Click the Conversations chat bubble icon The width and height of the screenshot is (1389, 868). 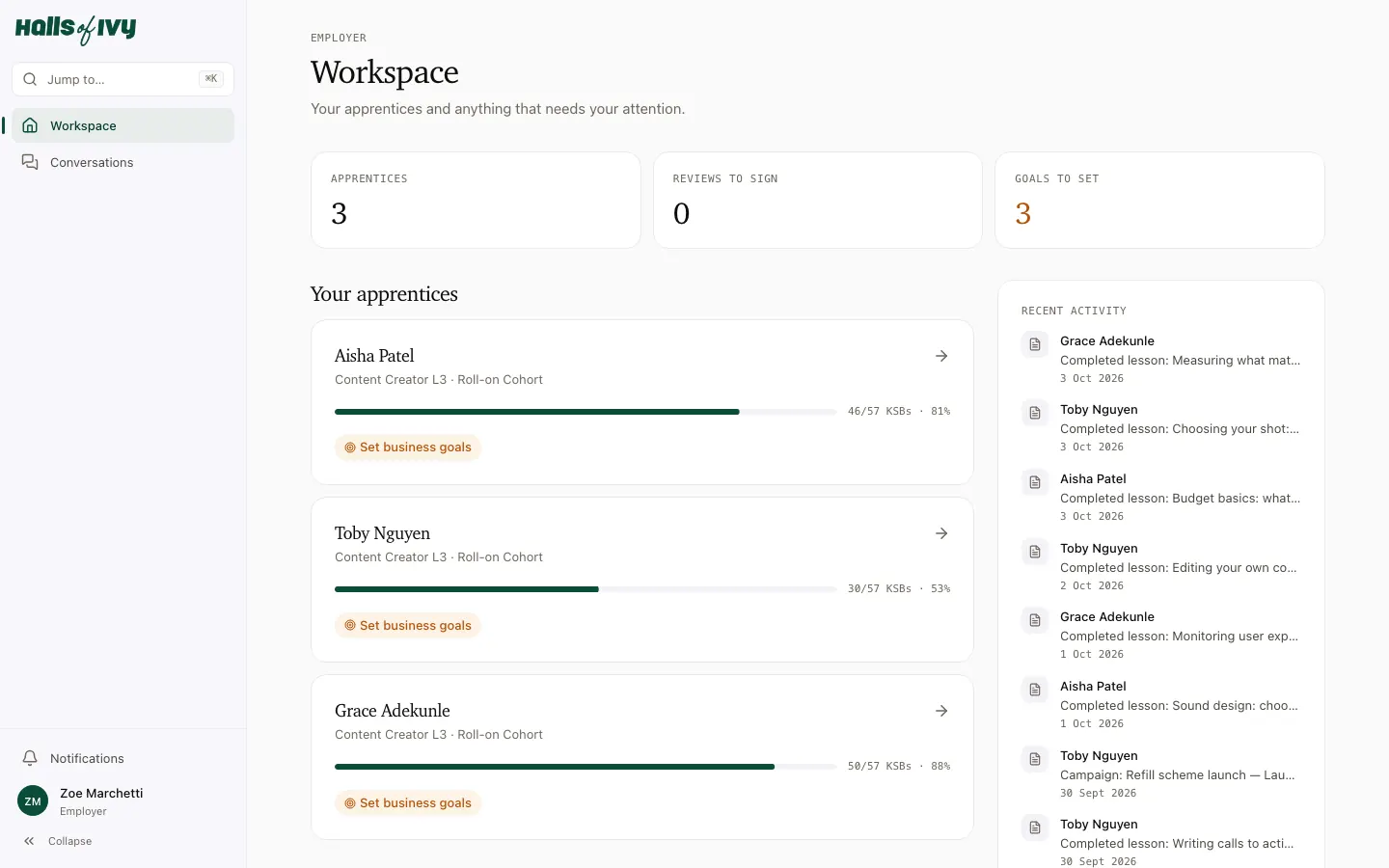tap(30, 162)
